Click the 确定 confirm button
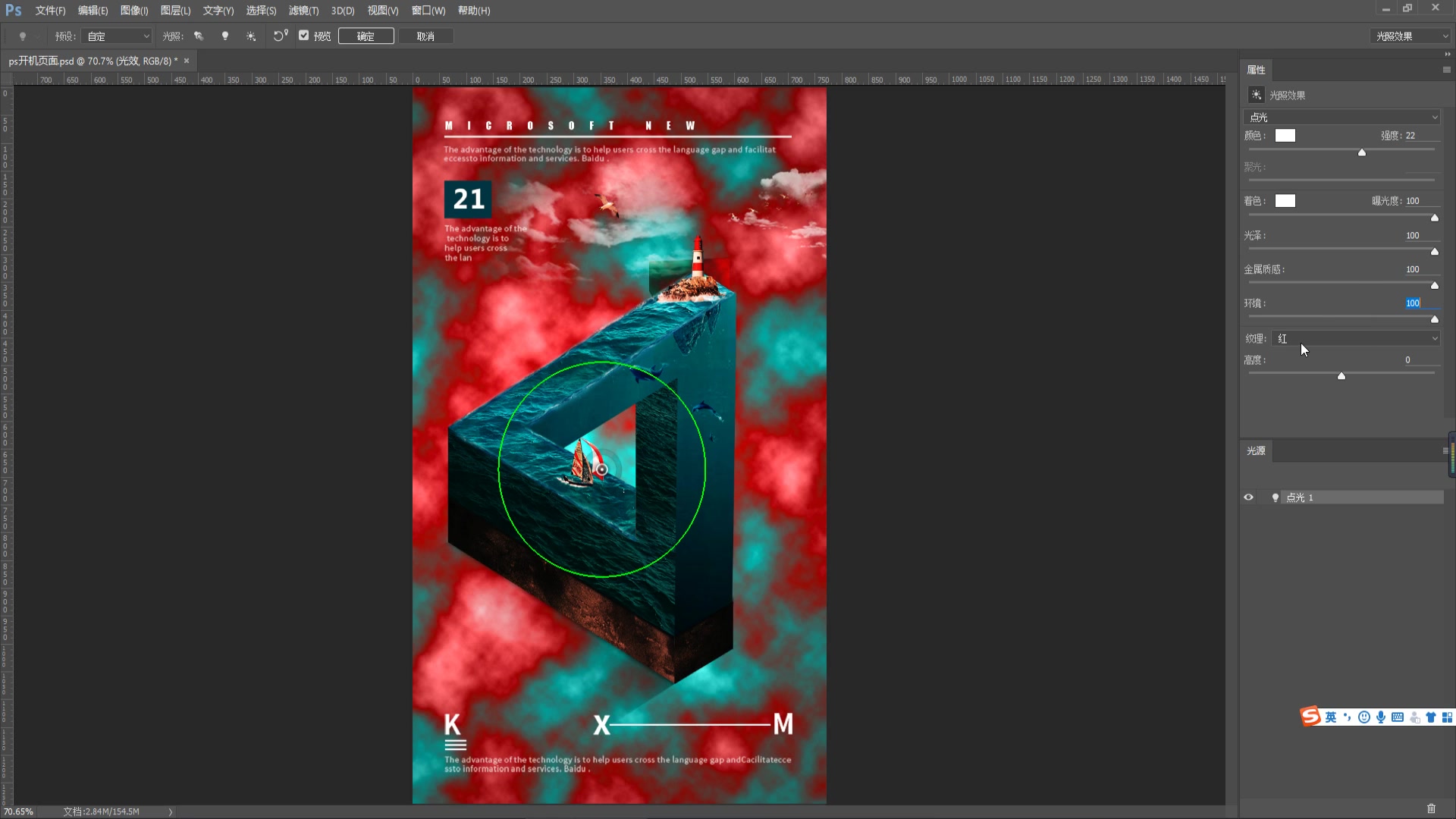The height and width of the screenshot is (819, 1456). pyautogui.click(x=366, y=36)
